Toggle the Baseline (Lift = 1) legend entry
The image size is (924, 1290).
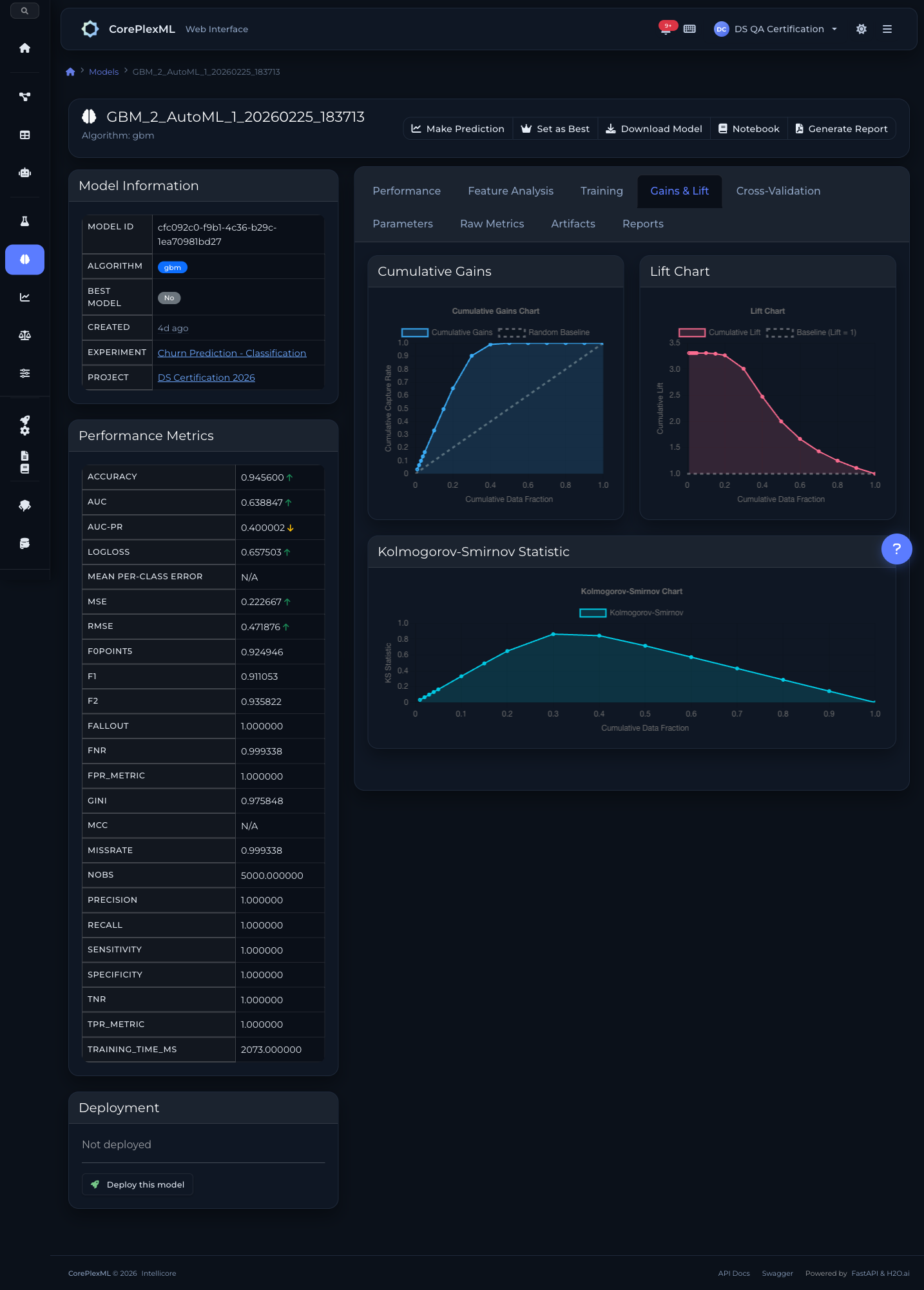(811, 332)
